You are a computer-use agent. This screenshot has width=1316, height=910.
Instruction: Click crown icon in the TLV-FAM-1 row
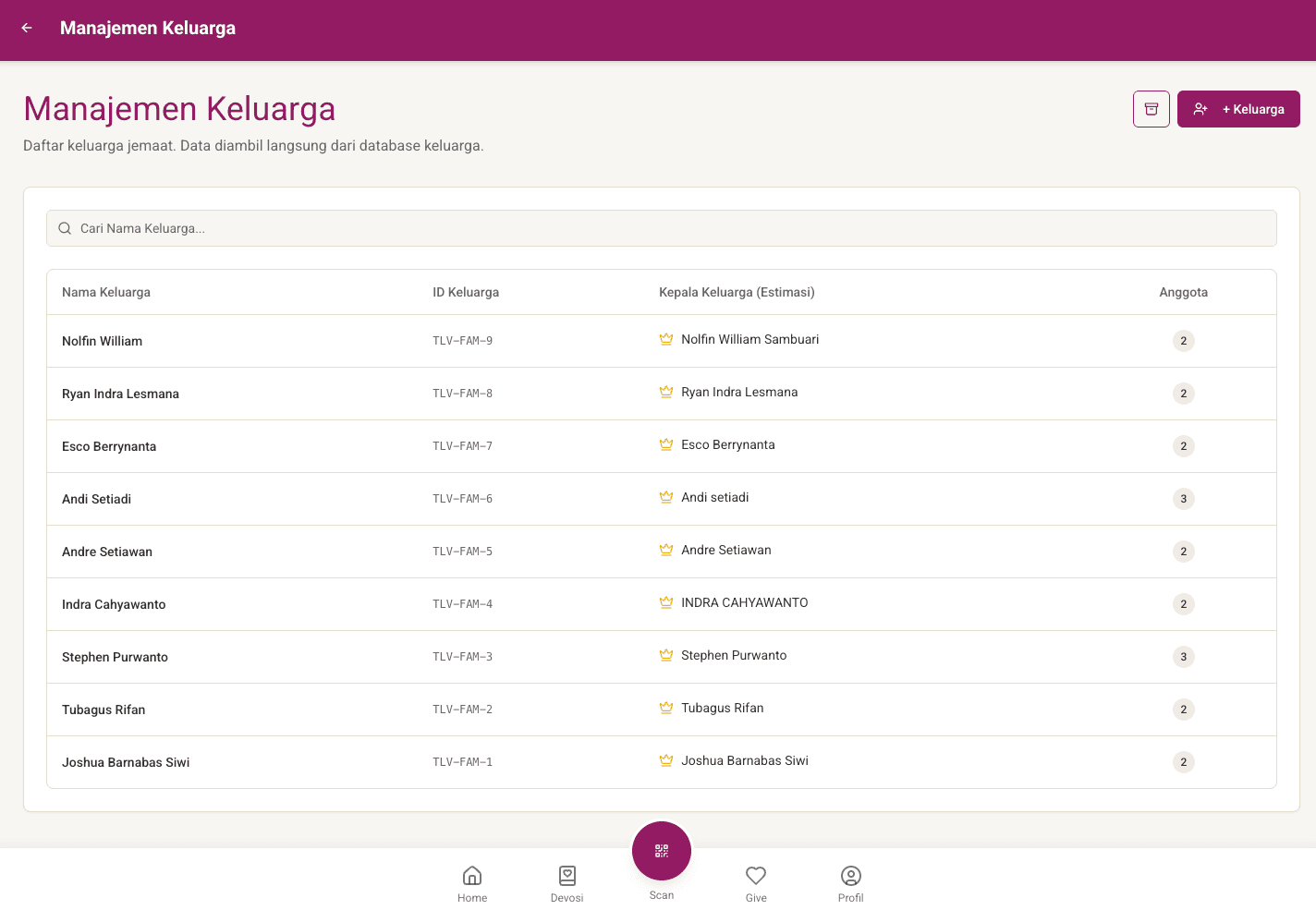click(x=666, y=760)
